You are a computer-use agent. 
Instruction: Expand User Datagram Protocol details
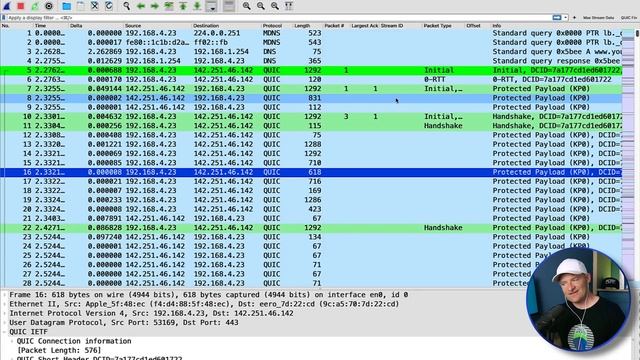click(x=4, y=322)
